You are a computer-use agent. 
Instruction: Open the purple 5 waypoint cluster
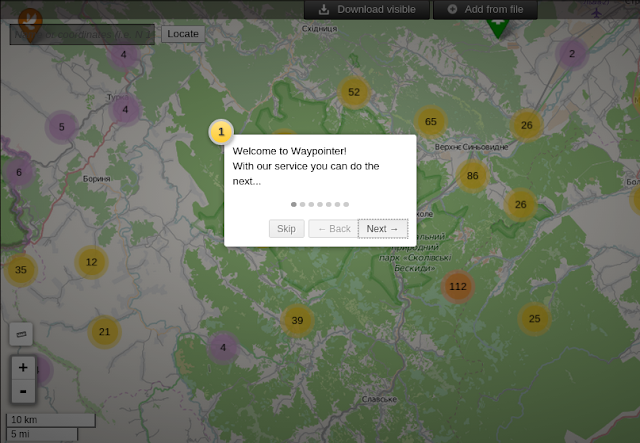[x=62, y=127]
